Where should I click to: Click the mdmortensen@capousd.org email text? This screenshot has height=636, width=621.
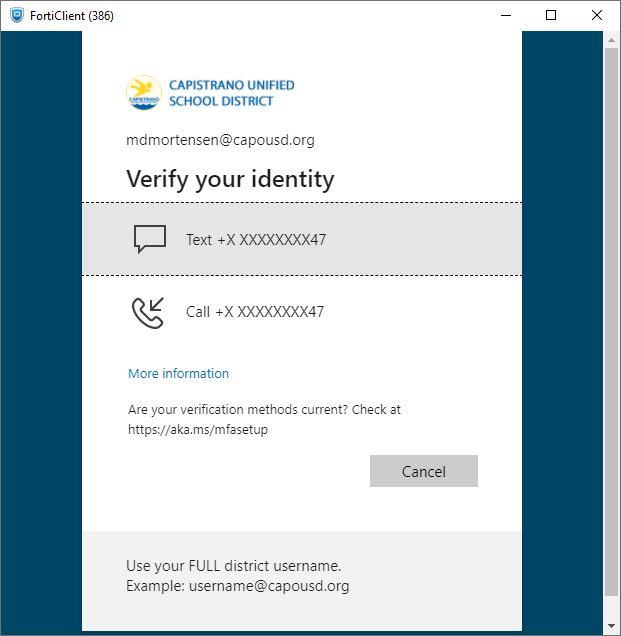(220, 140)
